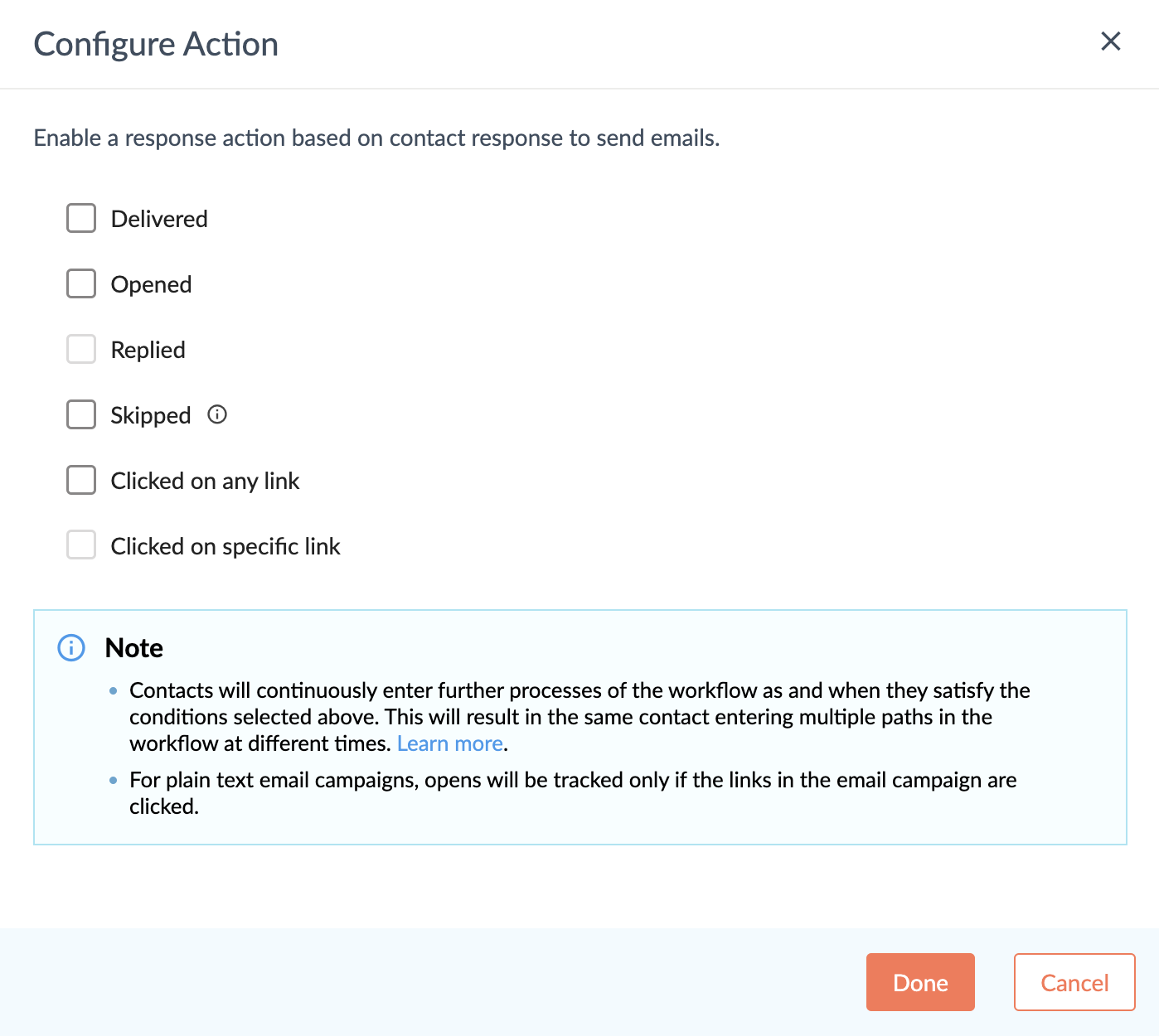Click the 'Clicked on specific link' label text

click(225, 546)
